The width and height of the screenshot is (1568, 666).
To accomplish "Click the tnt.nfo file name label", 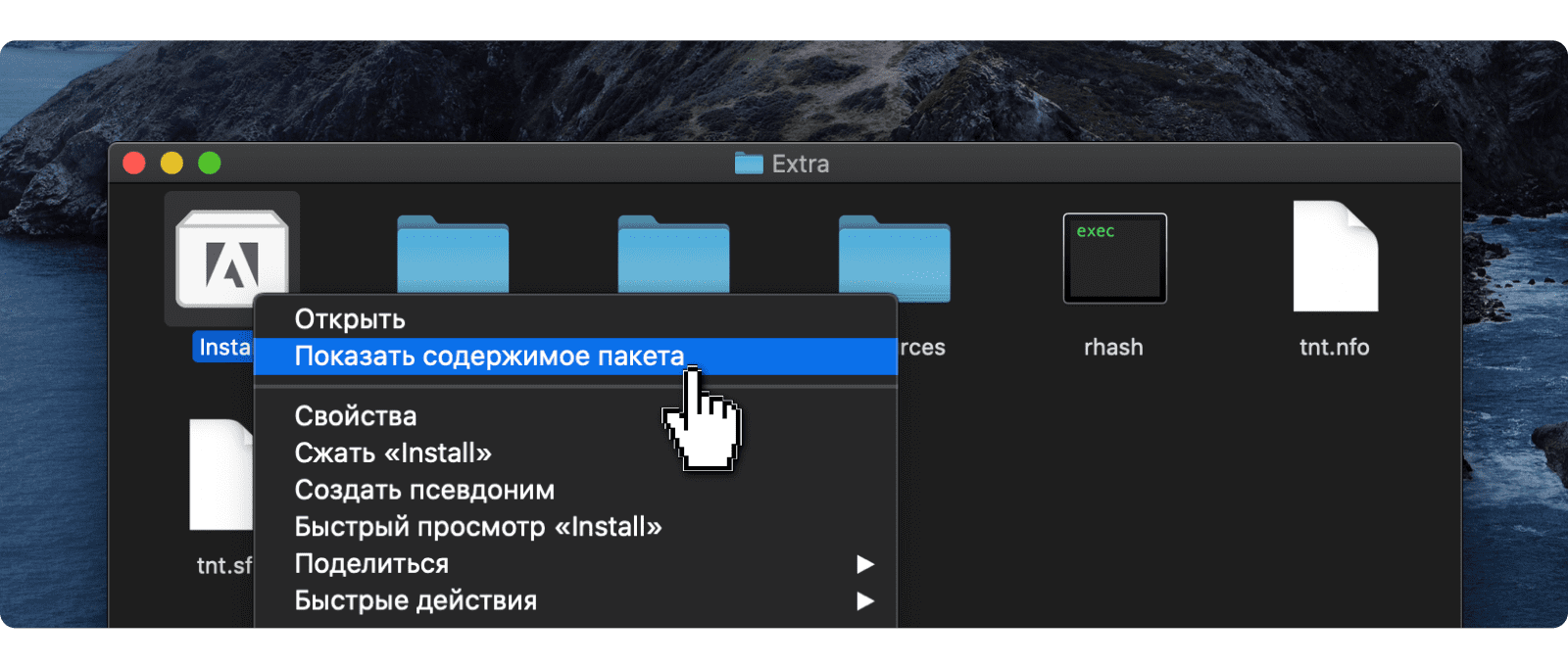I will (1334, 348).
